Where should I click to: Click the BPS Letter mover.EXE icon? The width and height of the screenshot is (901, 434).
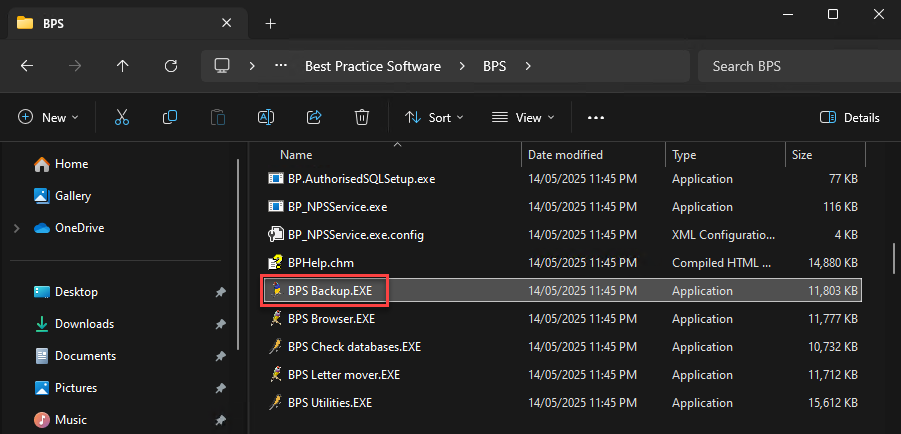pyautogui.click(x=276, y=375)
